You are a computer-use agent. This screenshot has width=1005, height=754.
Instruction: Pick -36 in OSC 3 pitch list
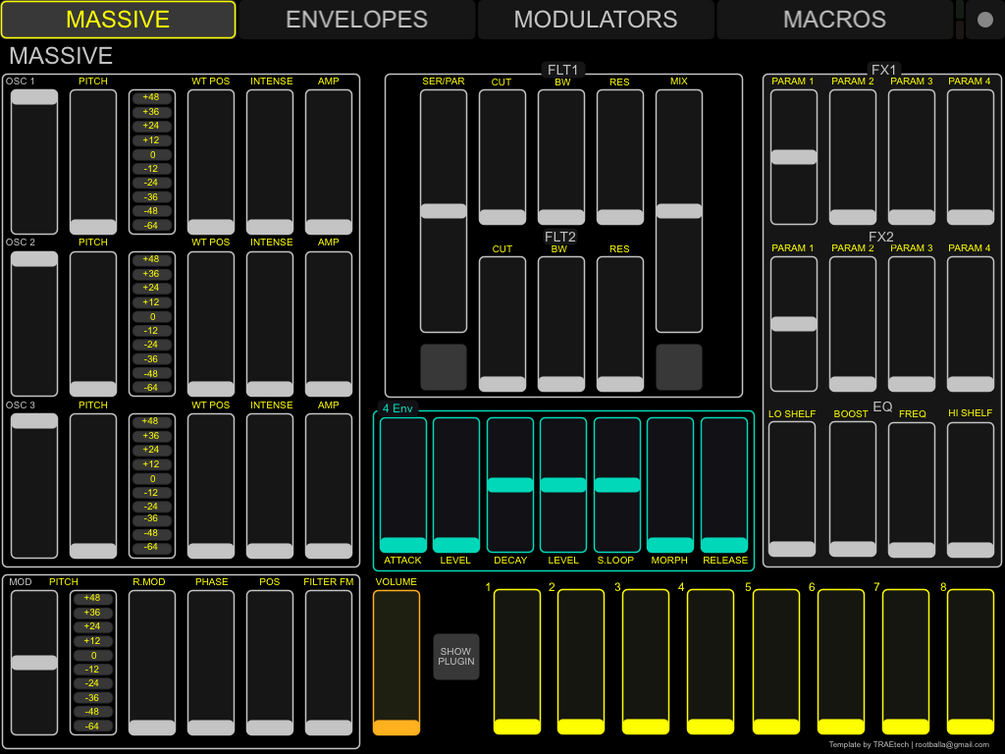point(152,519)
